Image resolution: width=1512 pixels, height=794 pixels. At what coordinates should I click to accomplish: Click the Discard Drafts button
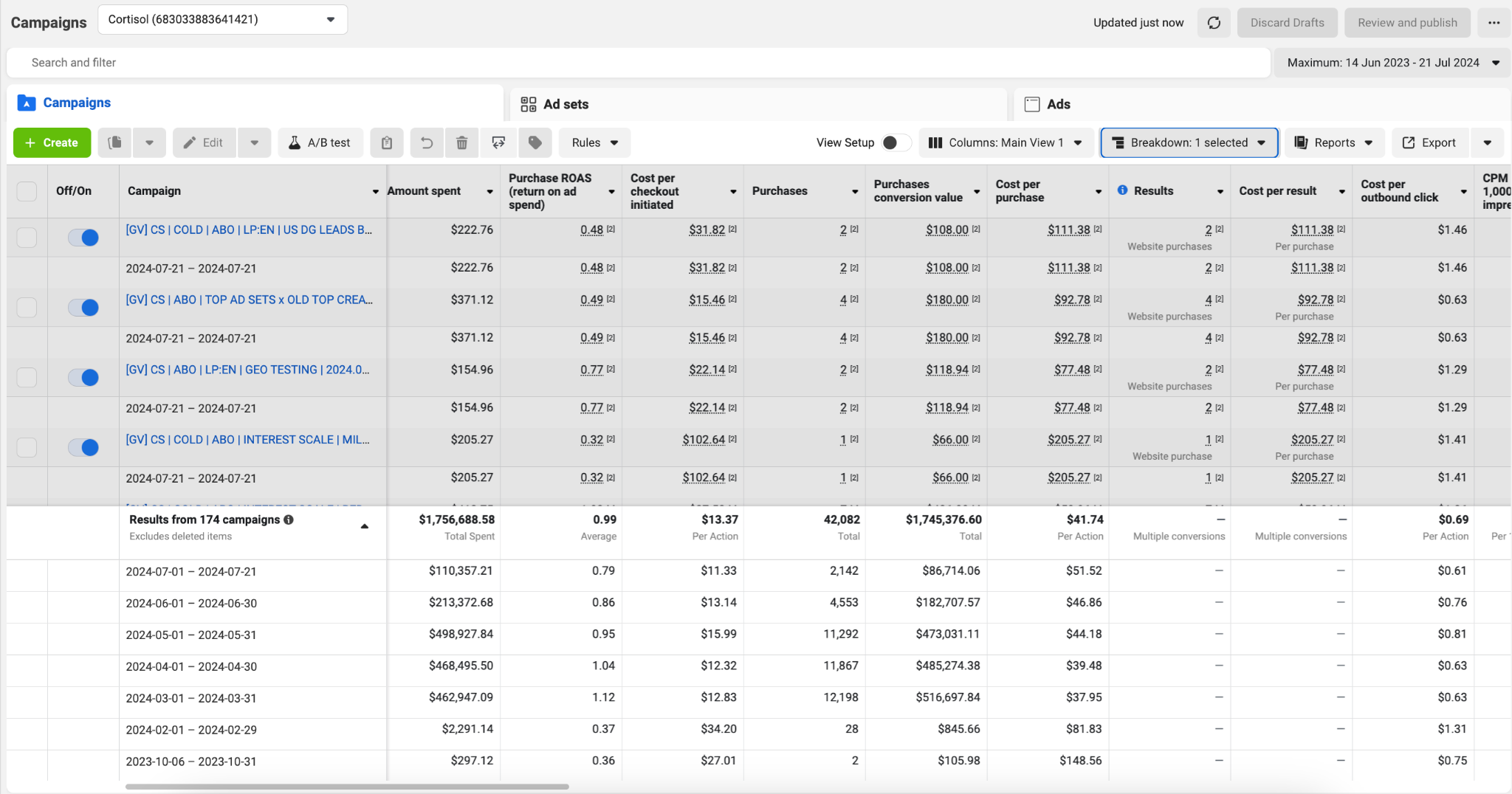tap(1287, 23)
